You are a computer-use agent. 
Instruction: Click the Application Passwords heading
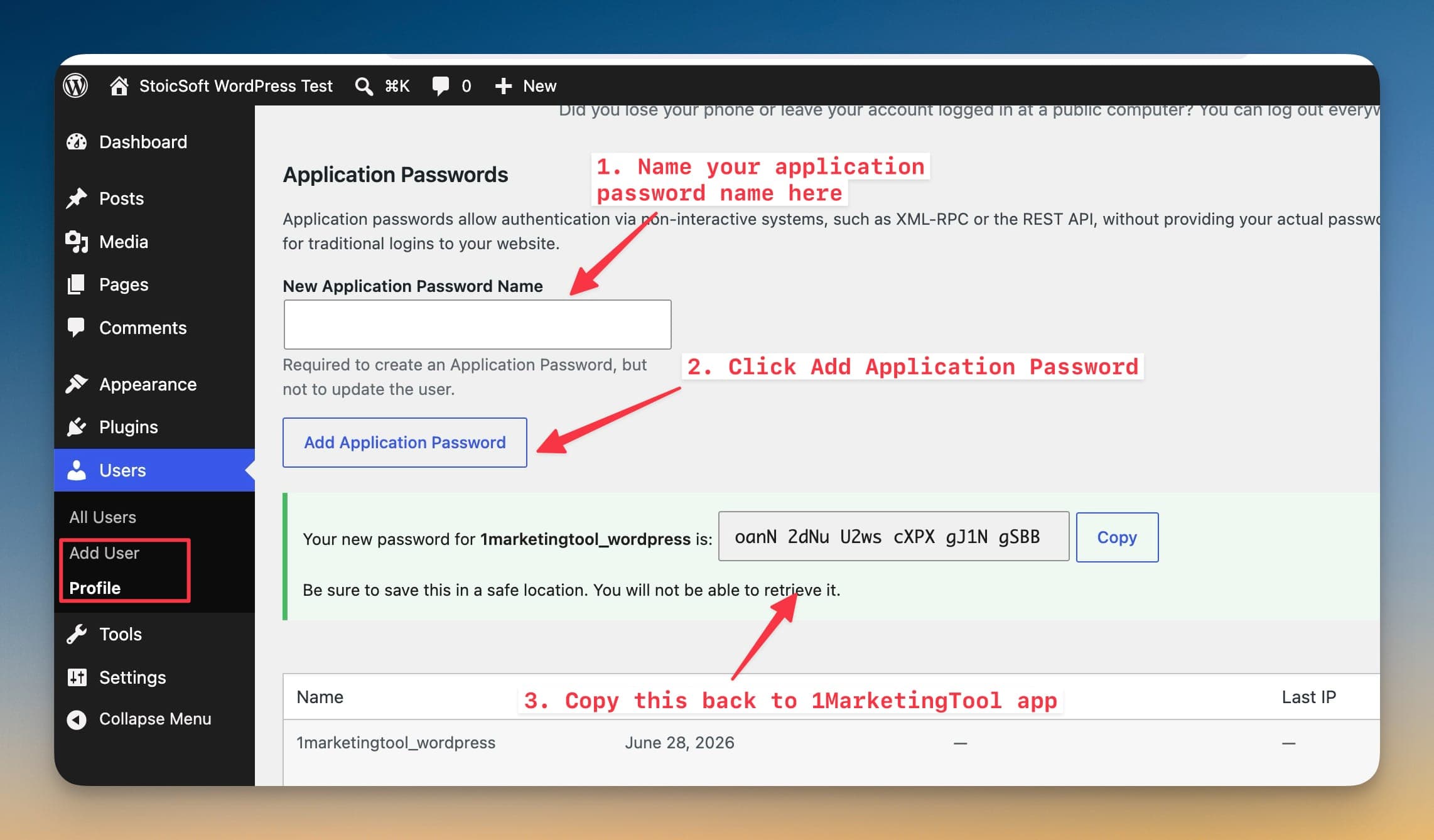tap(395, 175)
